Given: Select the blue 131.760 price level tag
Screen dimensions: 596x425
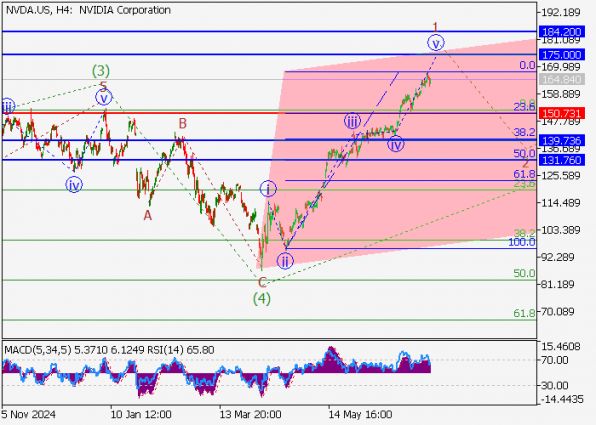Looking at the screenshot, I should (561, 160).
